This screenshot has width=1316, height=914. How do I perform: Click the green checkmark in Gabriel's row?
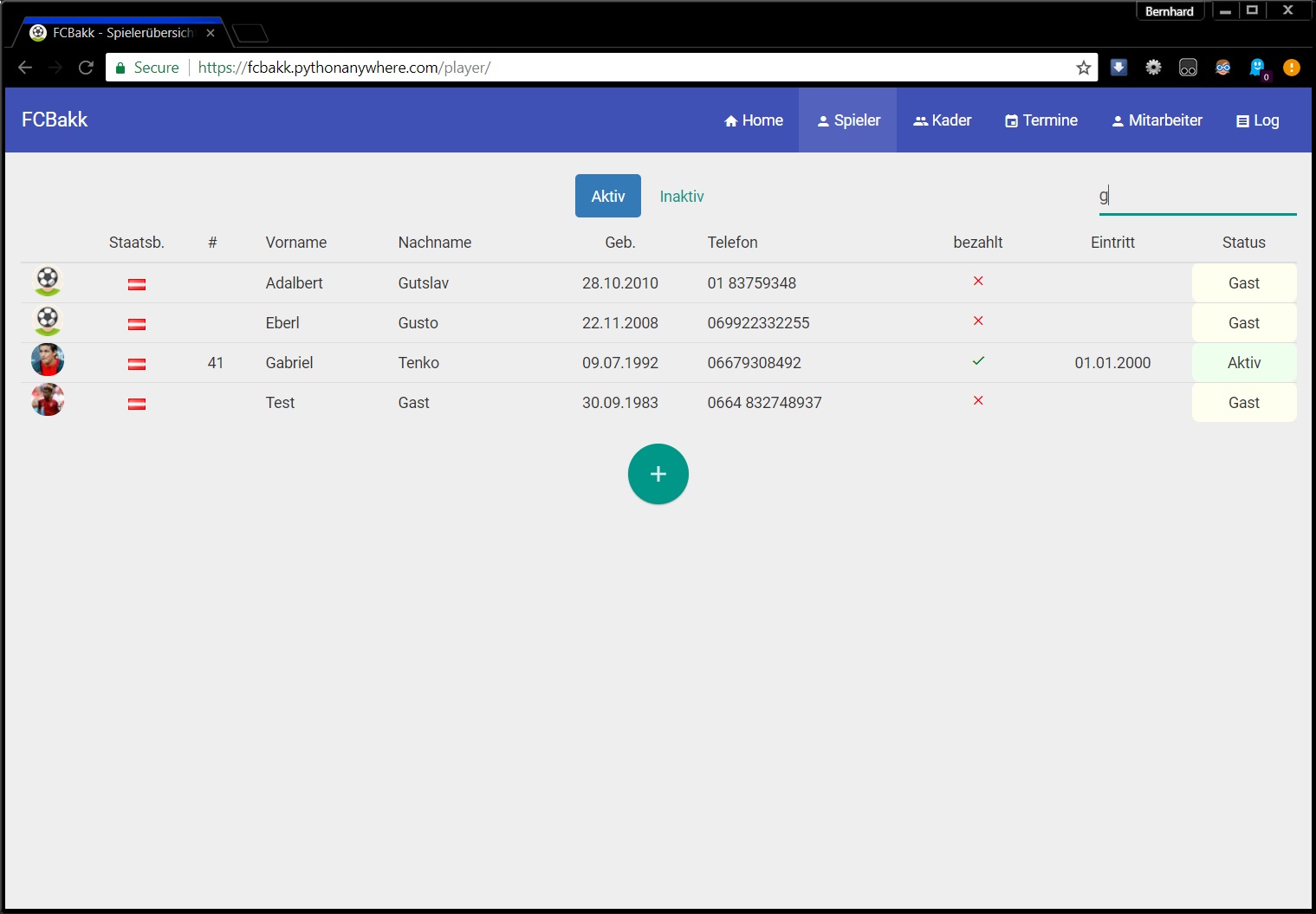[x=978, y=361]
